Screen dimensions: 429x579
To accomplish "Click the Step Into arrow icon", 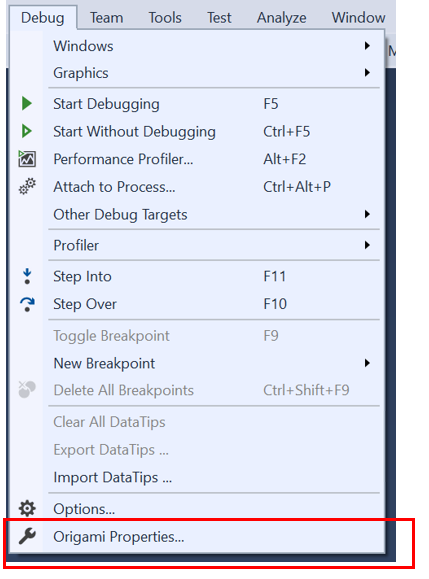I will 27,276.
